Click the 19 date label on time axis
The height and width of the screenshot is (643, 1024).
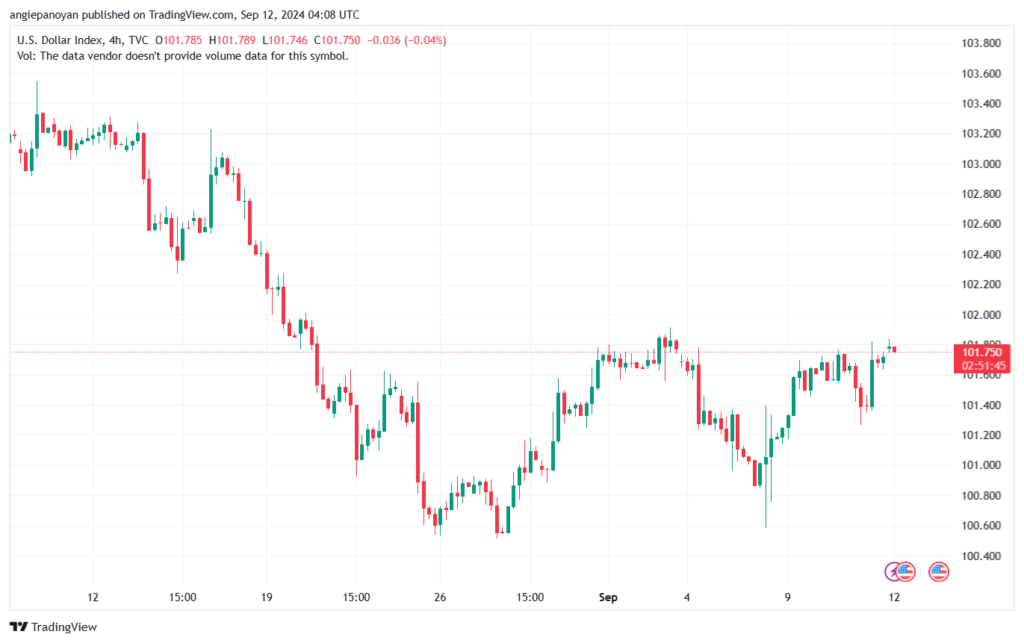266,597
